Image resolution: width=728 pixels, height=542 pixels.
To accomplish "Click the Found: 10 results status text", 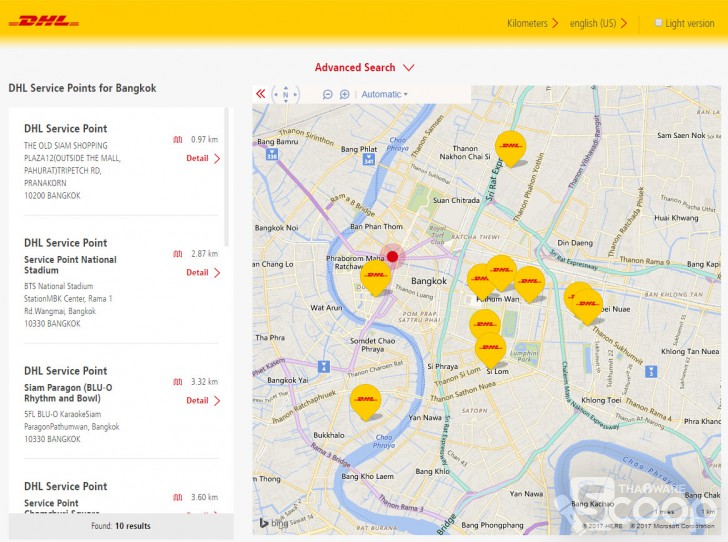I will tap(121, 526).
